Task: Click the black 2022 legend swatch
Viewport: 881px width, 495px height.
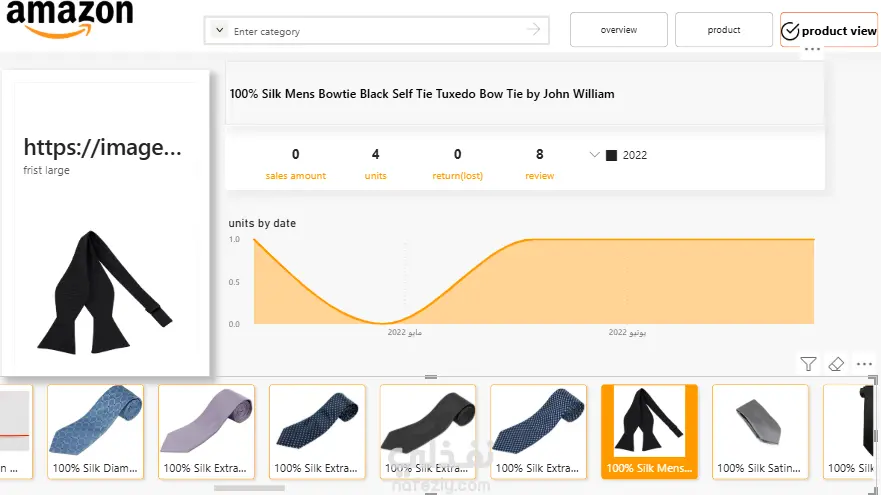Action: [x=611, y=156]
